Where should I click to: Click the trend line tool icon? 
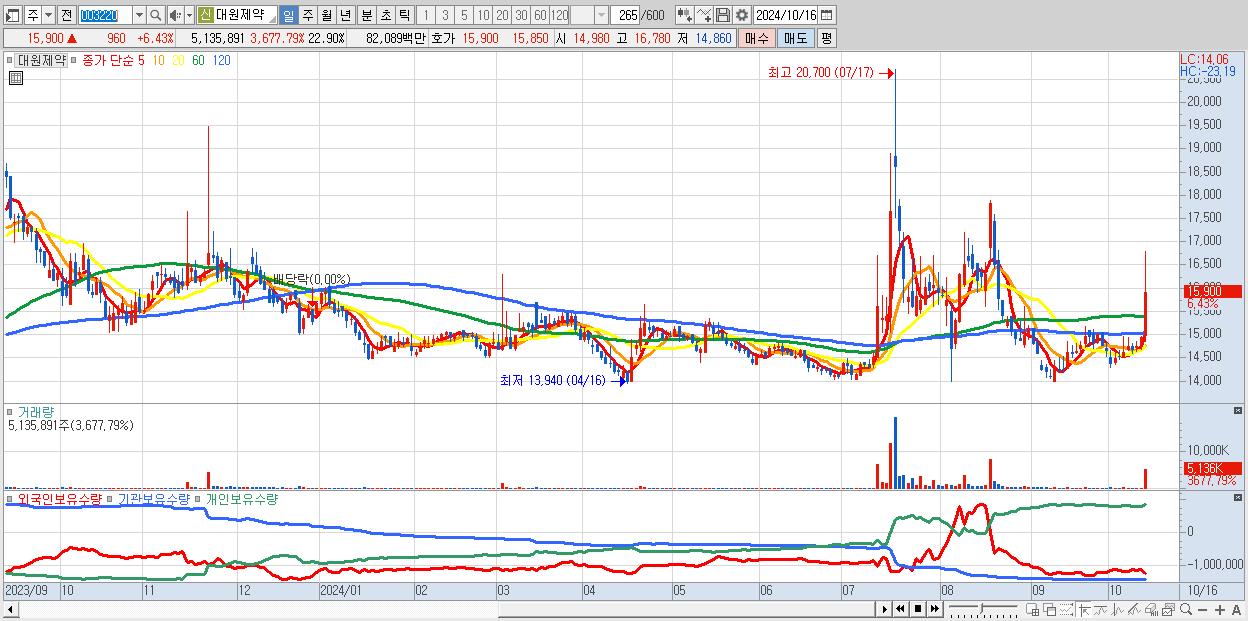pyautogui.click(x=1134, y=609)
